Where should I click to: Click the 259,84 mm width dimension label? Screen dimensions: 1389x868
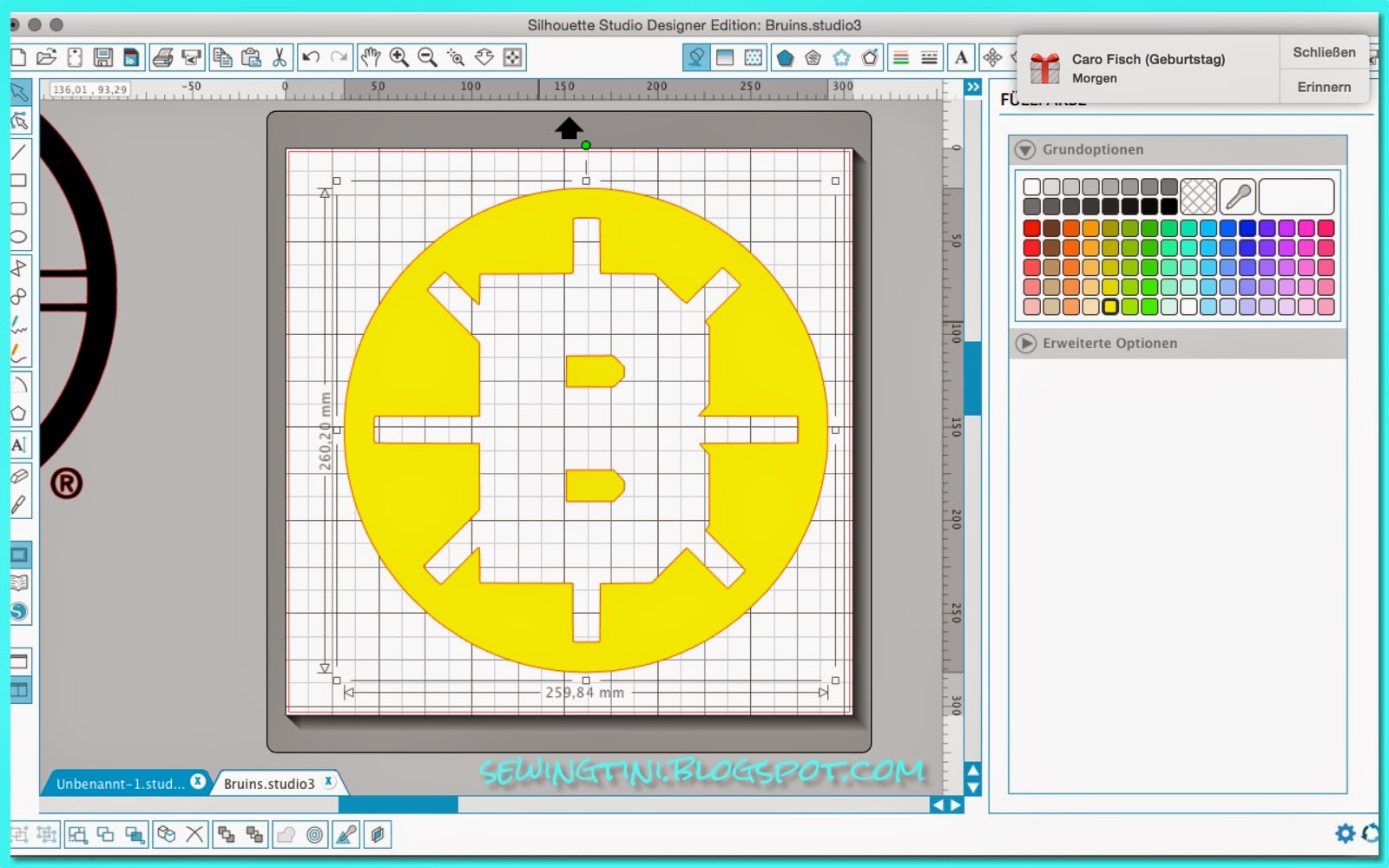coord(584,693)
